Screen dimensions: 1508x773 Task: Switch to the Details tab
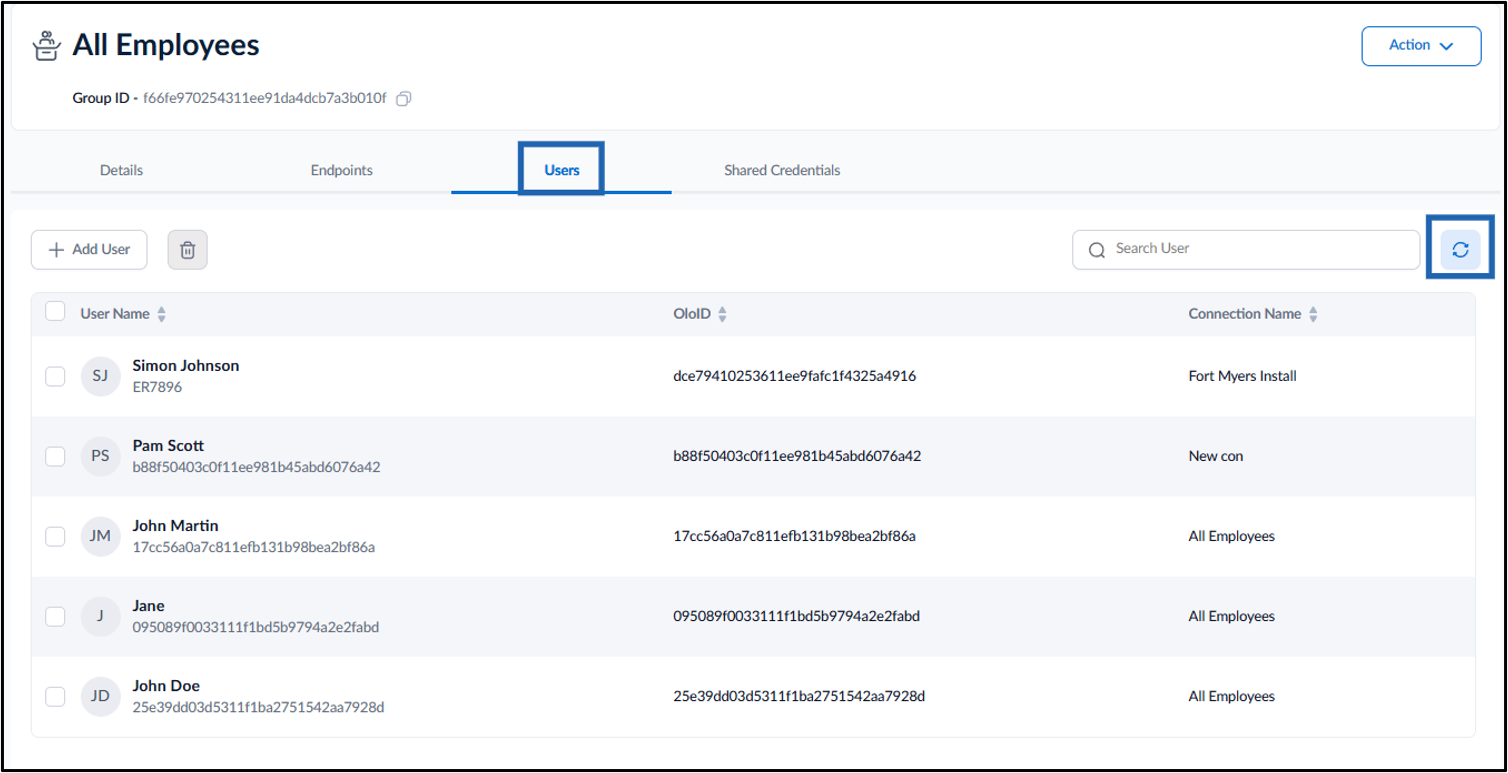click(121, 170)
